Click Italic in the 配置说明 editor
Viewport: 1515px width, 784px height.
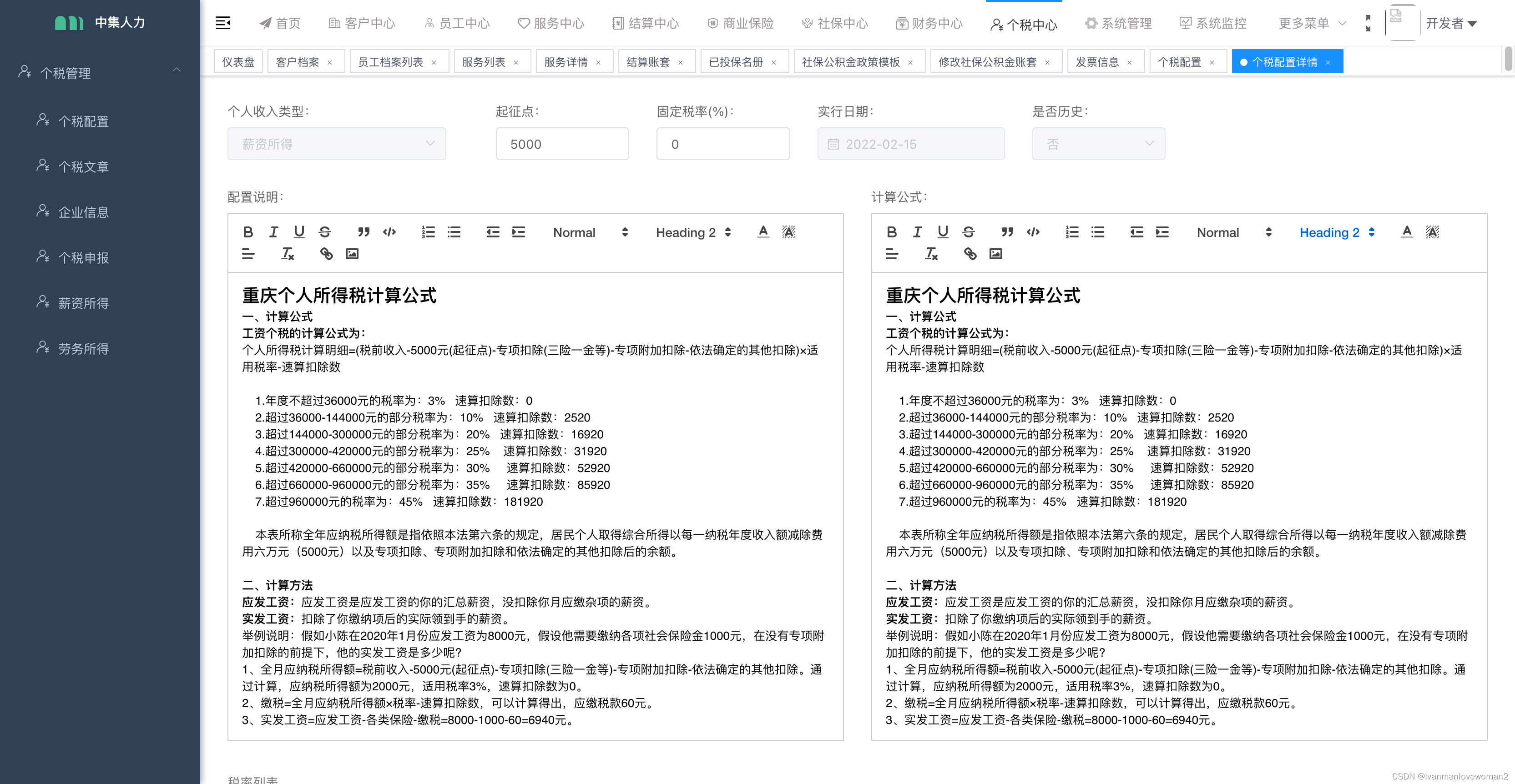(x=273, y=232)
